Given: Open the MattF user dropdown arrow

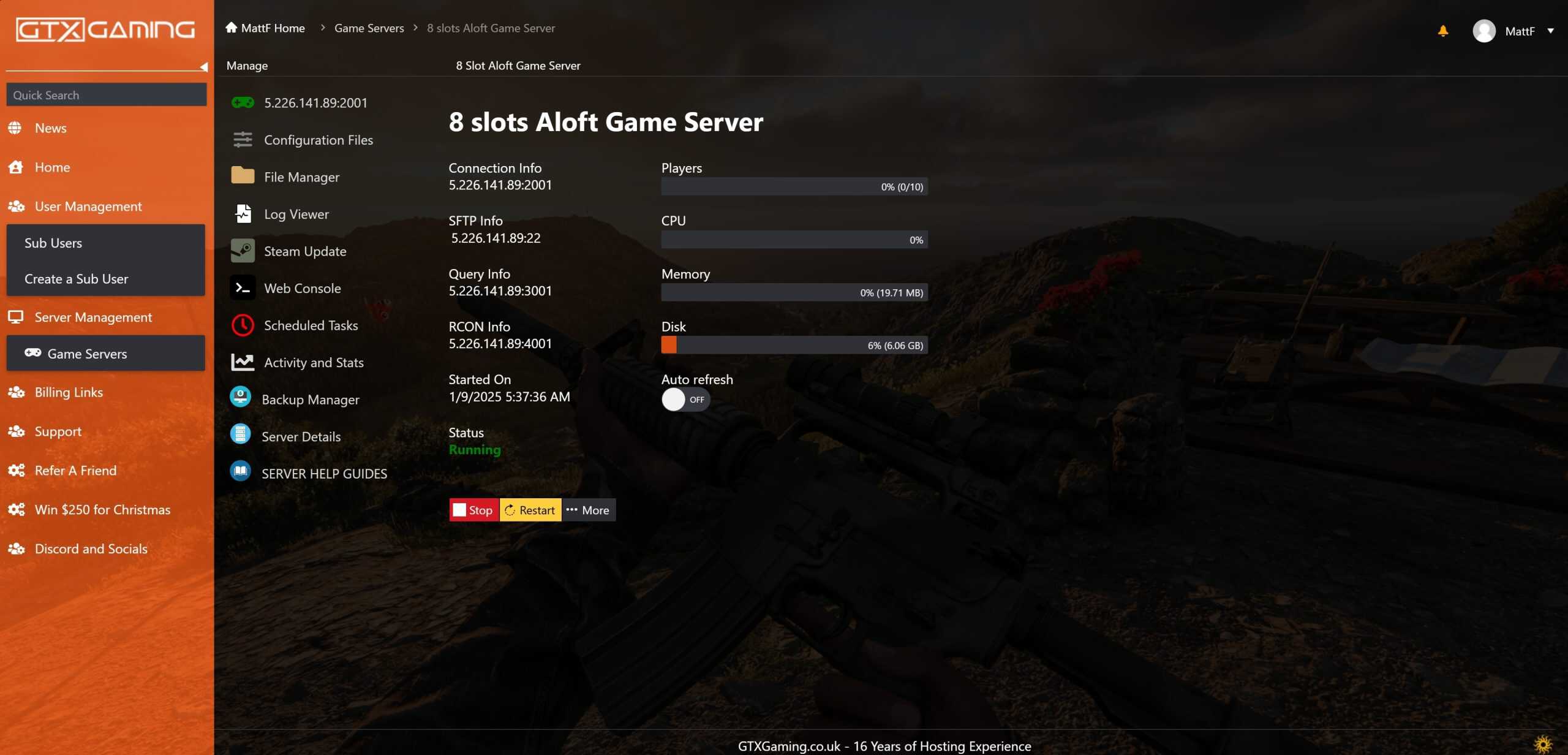Looking at the screenshot, I should [1550, 31].
